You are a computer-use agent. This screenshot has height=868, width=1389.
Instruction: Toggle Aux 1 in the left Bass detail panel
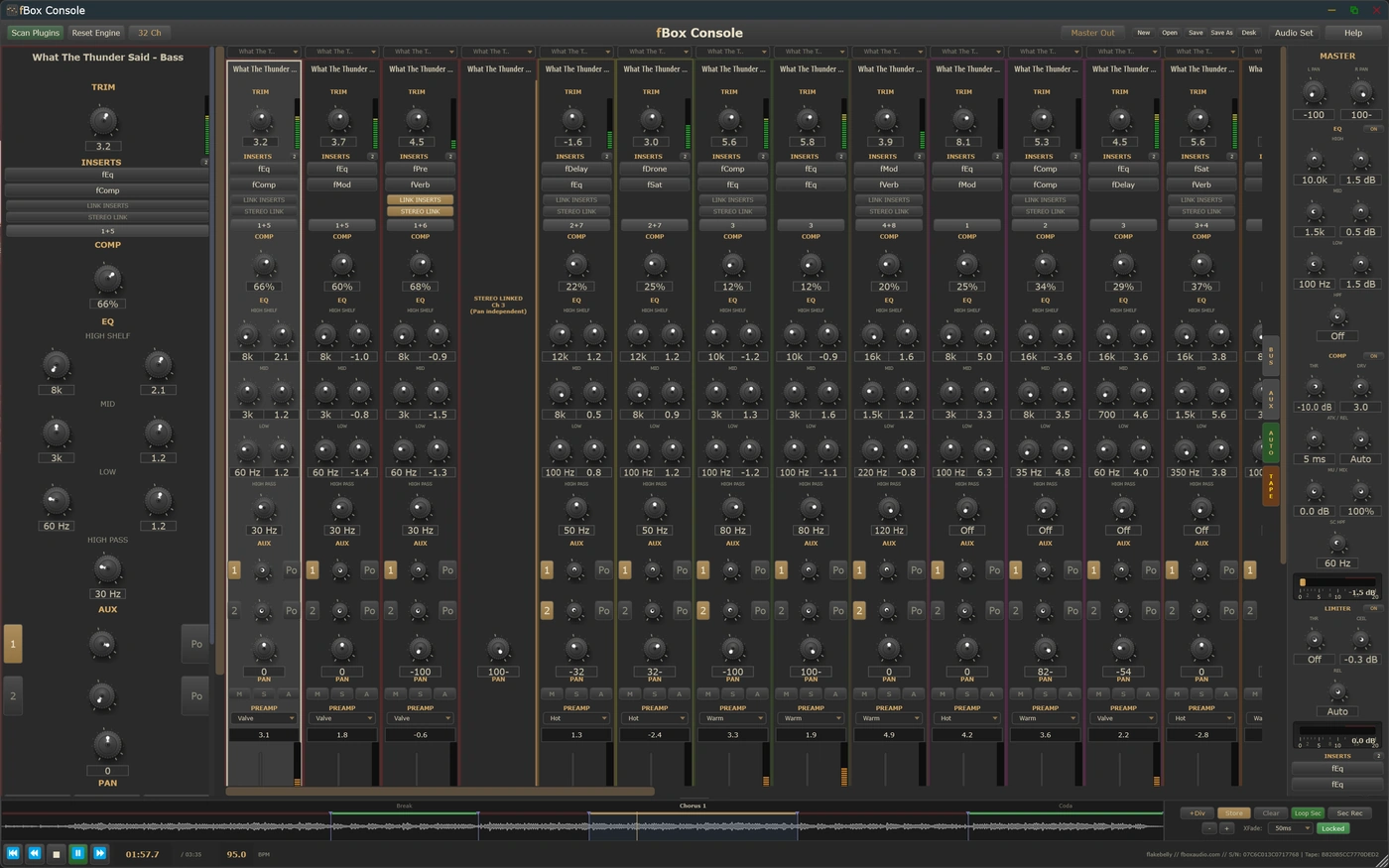[x=13, y=644]
